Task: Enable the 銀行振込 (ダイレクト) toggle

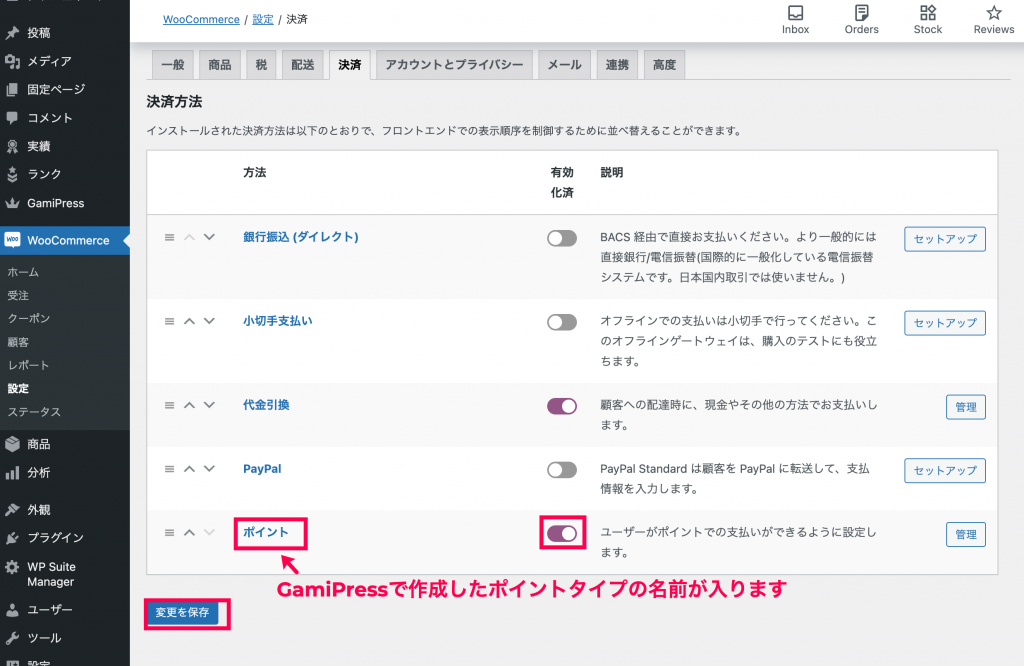Action: coord(562,238)
